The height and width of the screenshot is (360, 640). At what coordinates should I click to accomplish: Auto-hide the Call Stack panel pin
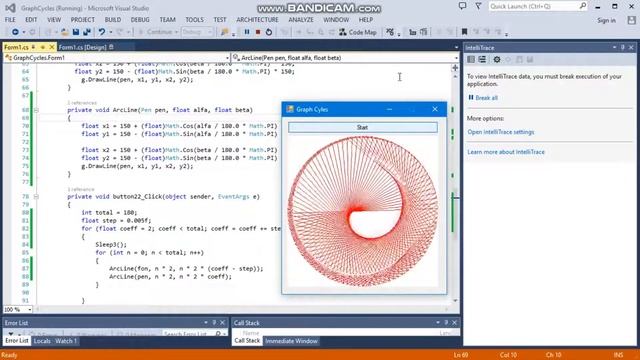click(x=446, y=322)
